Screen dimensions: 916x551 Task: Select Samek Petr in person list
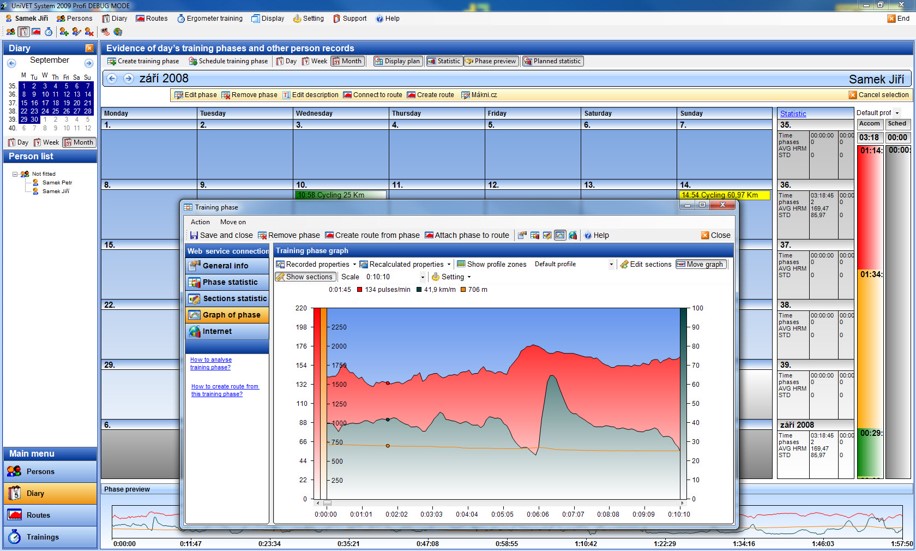coord(53,182)
